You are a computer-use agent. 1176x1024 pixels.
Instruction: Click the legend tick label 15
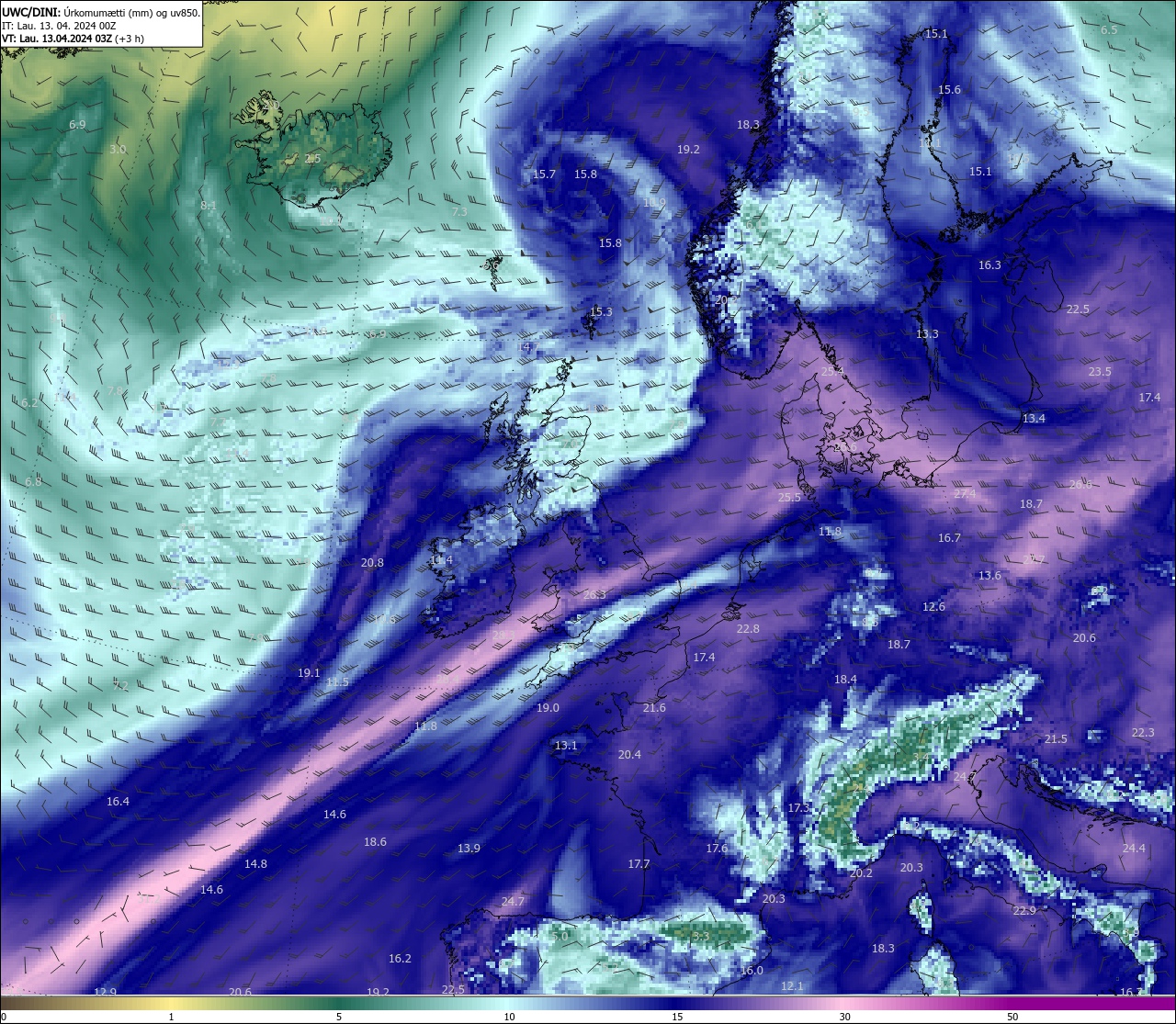point(676,1017)
